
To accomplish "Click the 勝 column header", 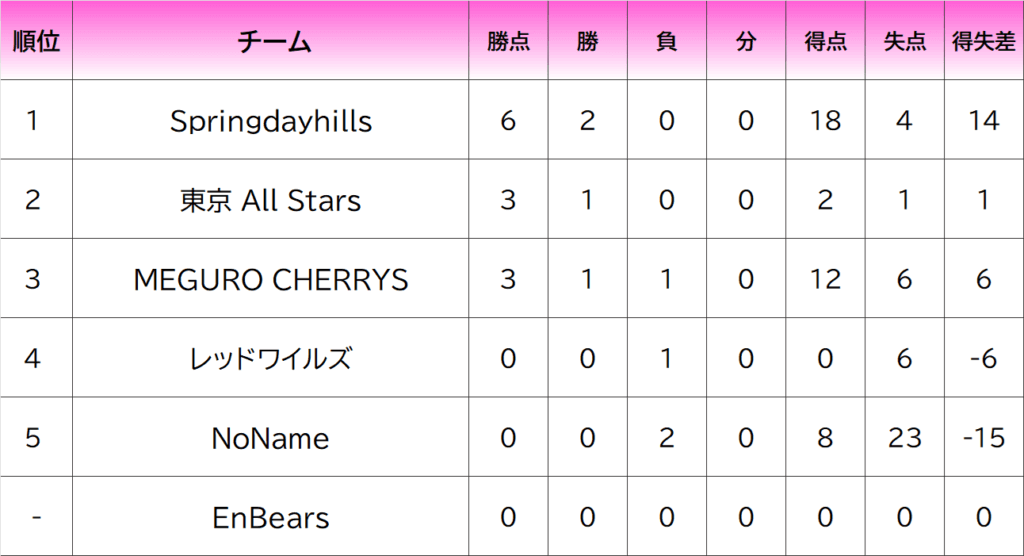I will point(587,41).
